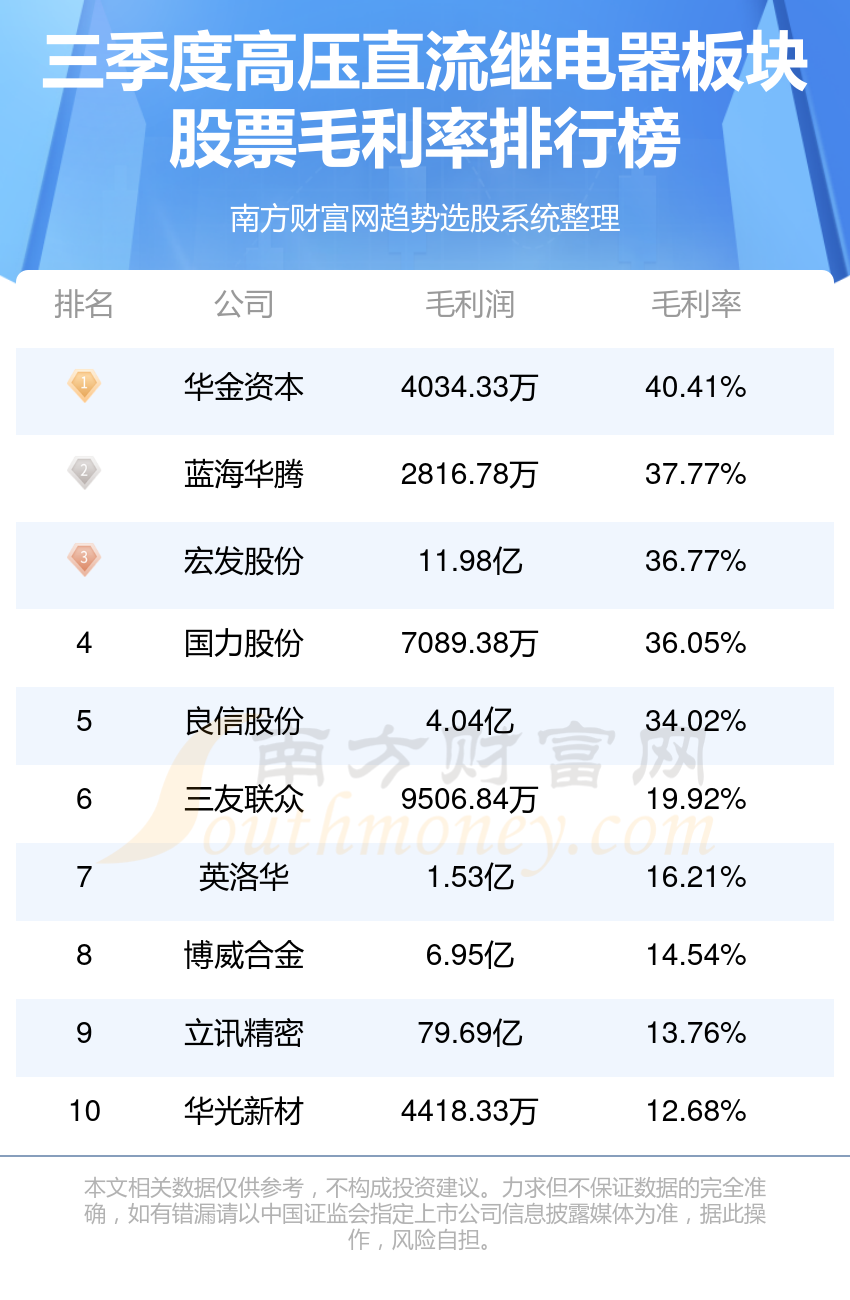Open company name 华金资本
This screenshot has width=850, height=1300.
tap(244, 387)
